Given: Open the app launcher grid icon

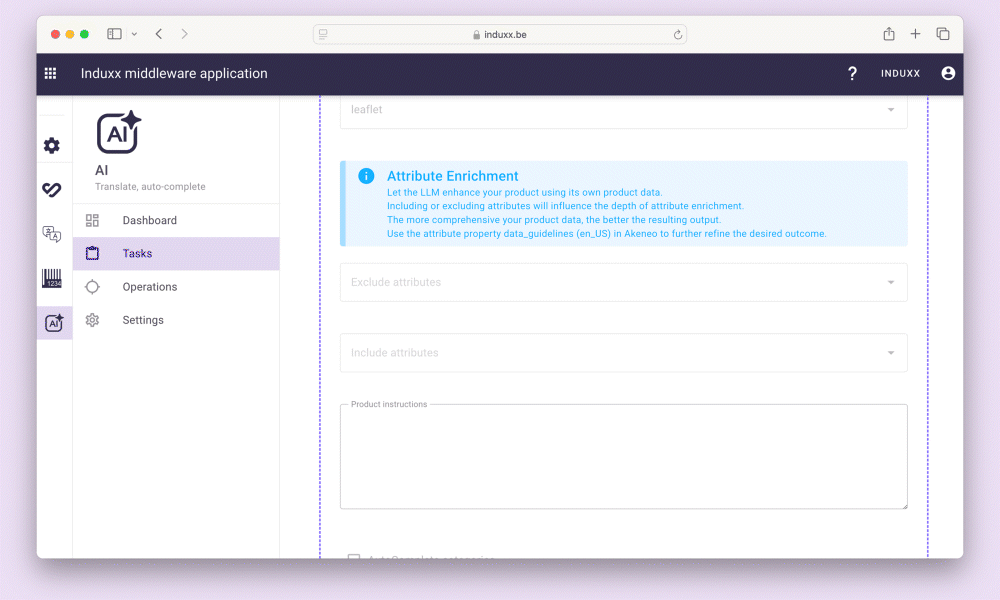Looking at the screenshot, I should [51, 73].
